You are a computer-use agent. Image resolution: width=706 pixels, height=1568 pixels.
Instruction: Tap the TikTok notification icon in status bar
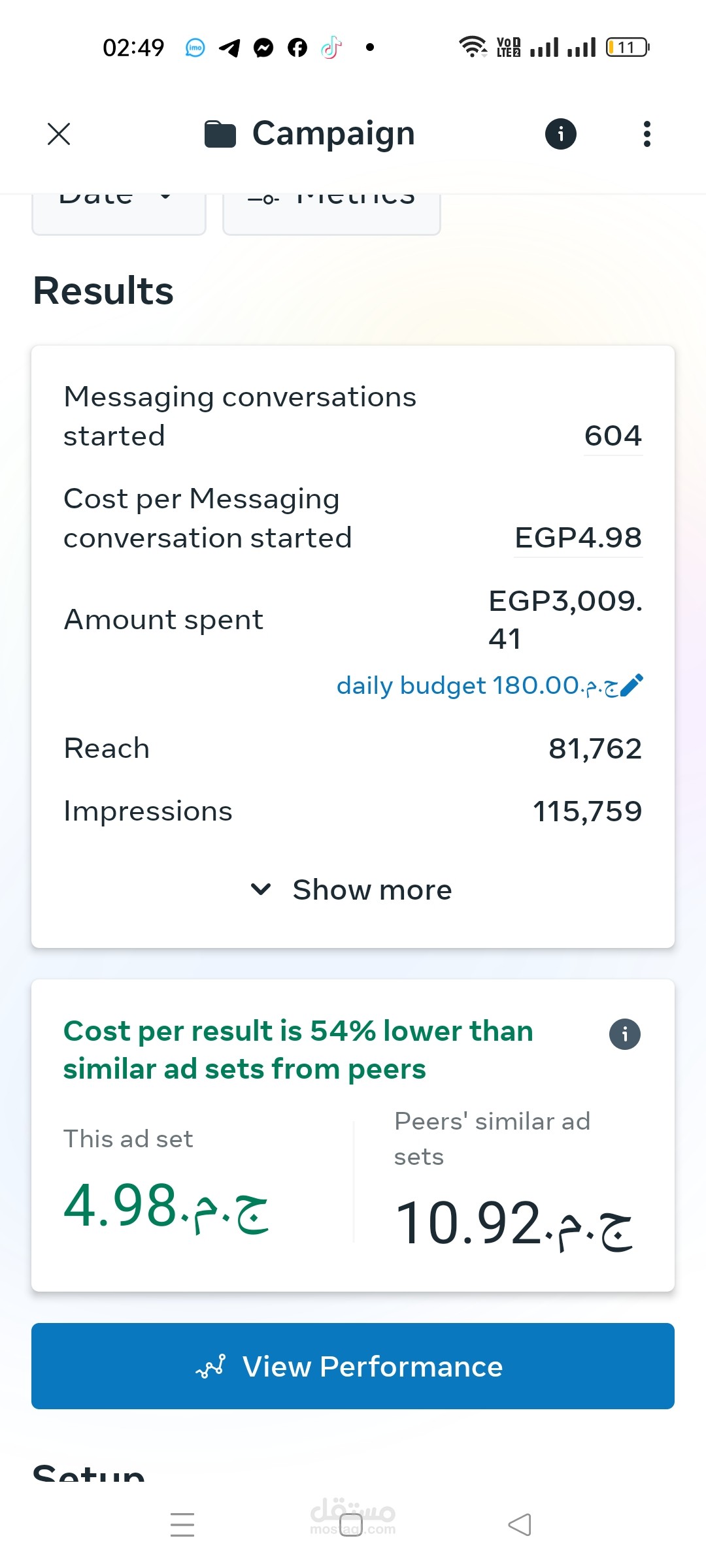[x=331, y=48]
